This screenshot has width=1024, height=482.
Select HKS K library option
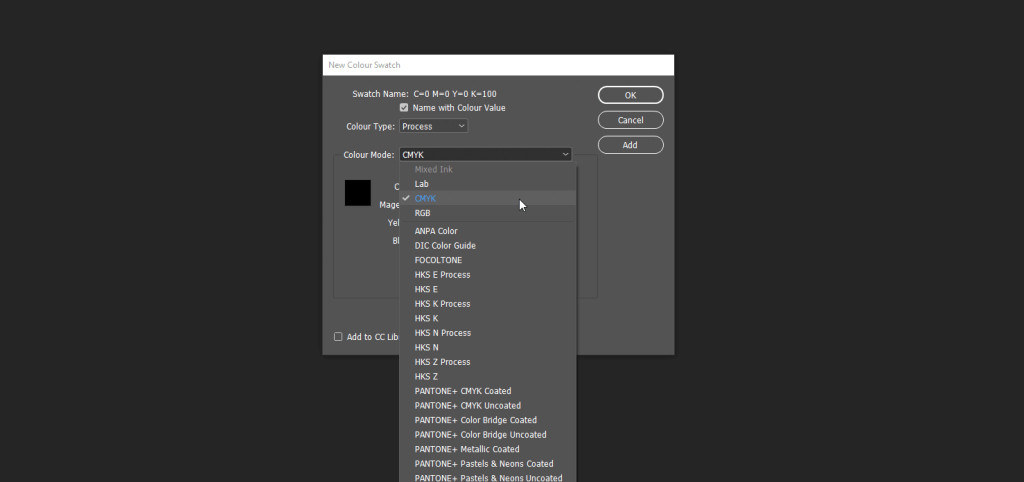coord(426,318)
